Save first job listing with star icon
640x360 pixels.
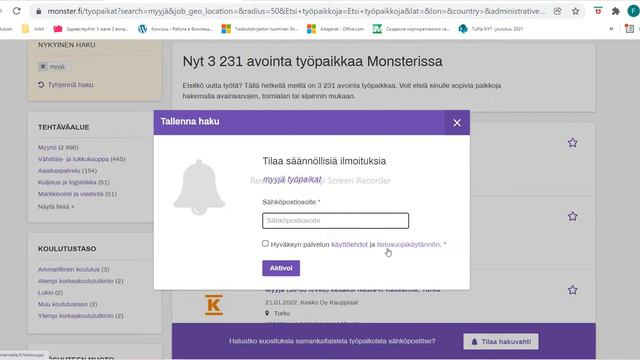tap(572, 142)
